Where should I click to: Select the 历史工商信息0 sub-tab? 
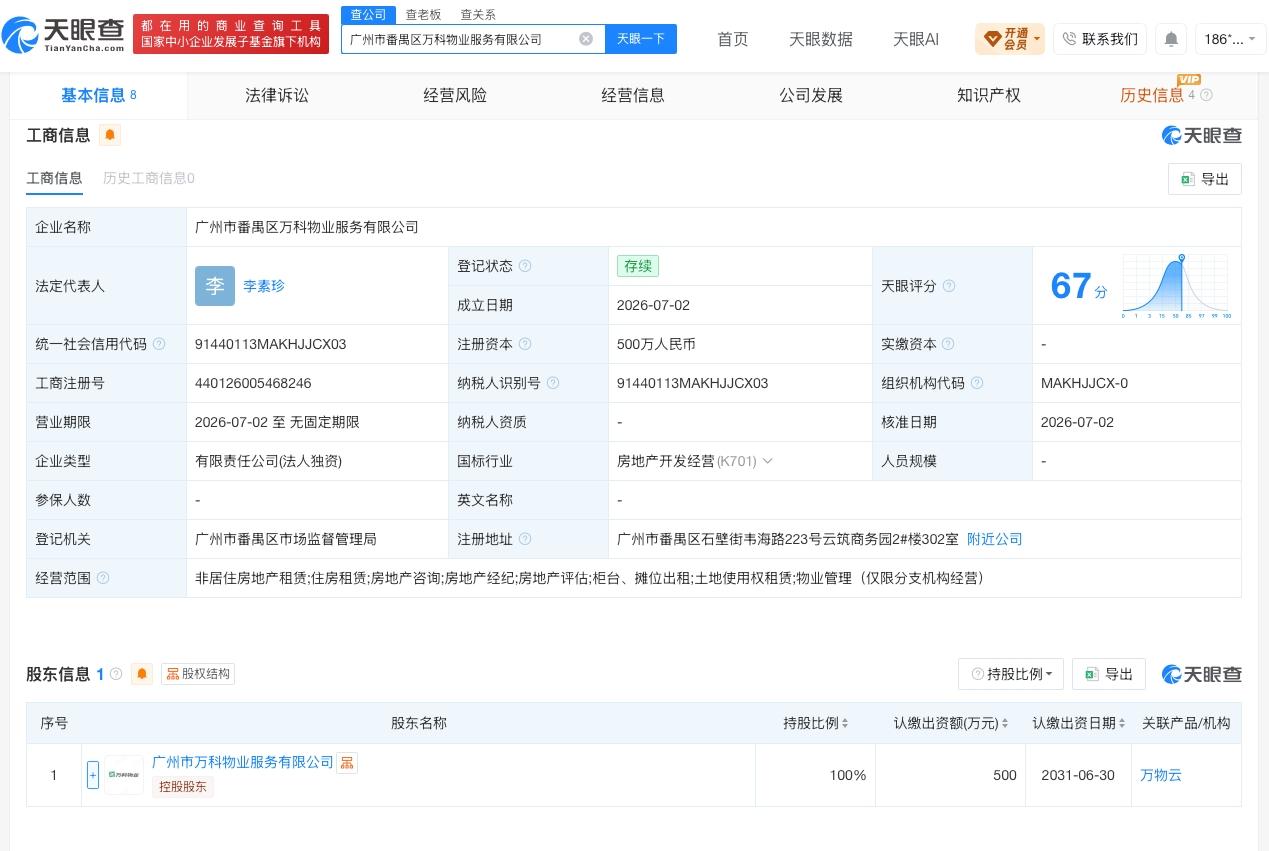click(x=149, y=178)
